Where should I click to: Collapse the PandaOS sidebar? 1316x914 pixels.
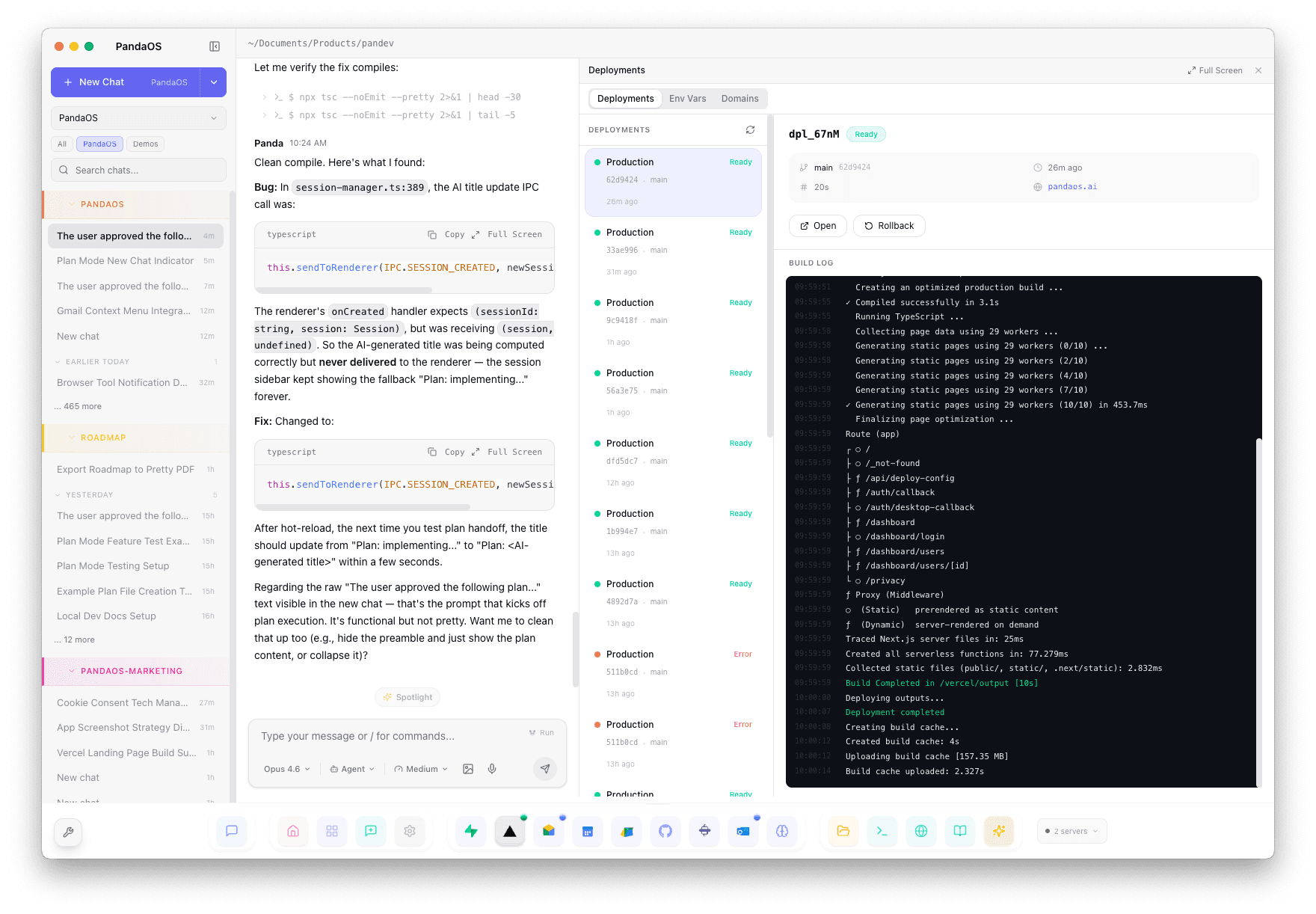coord(215,46)
